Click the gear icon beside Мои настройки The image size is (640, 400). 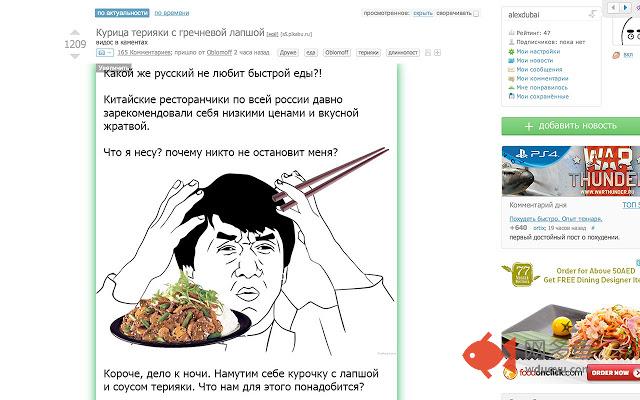click(x=511, y=51)
